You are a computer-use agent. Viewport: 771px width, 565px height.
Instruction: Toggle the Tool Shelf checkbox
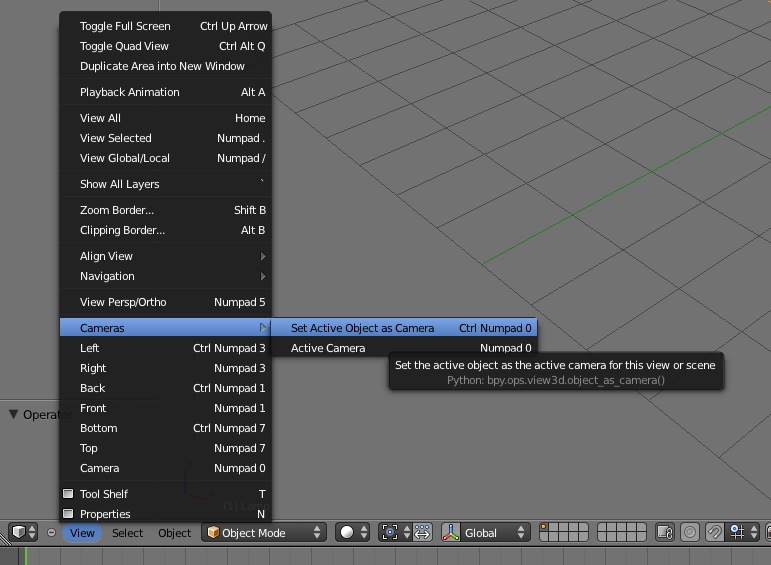click(68, 494)
